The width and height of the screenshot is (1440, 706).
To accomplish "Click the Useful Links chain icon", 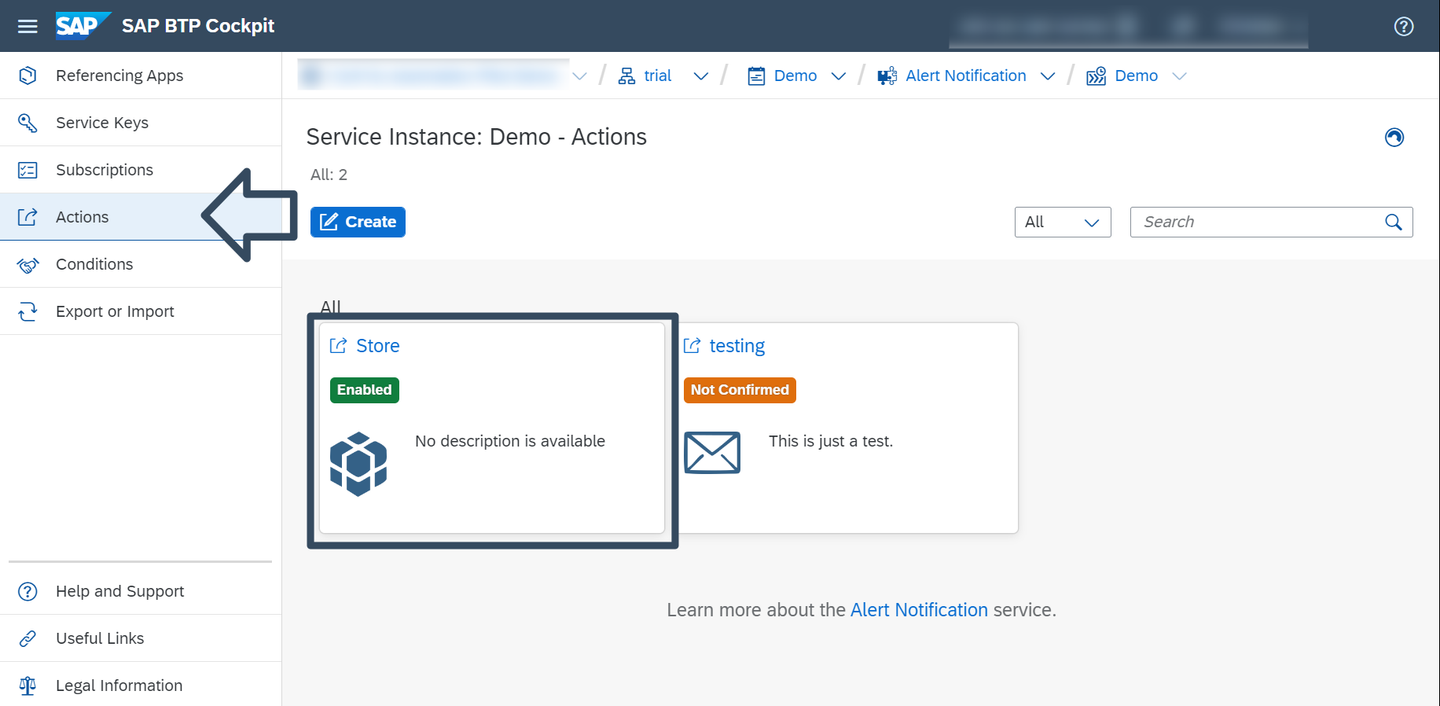I will coord(28,638).
